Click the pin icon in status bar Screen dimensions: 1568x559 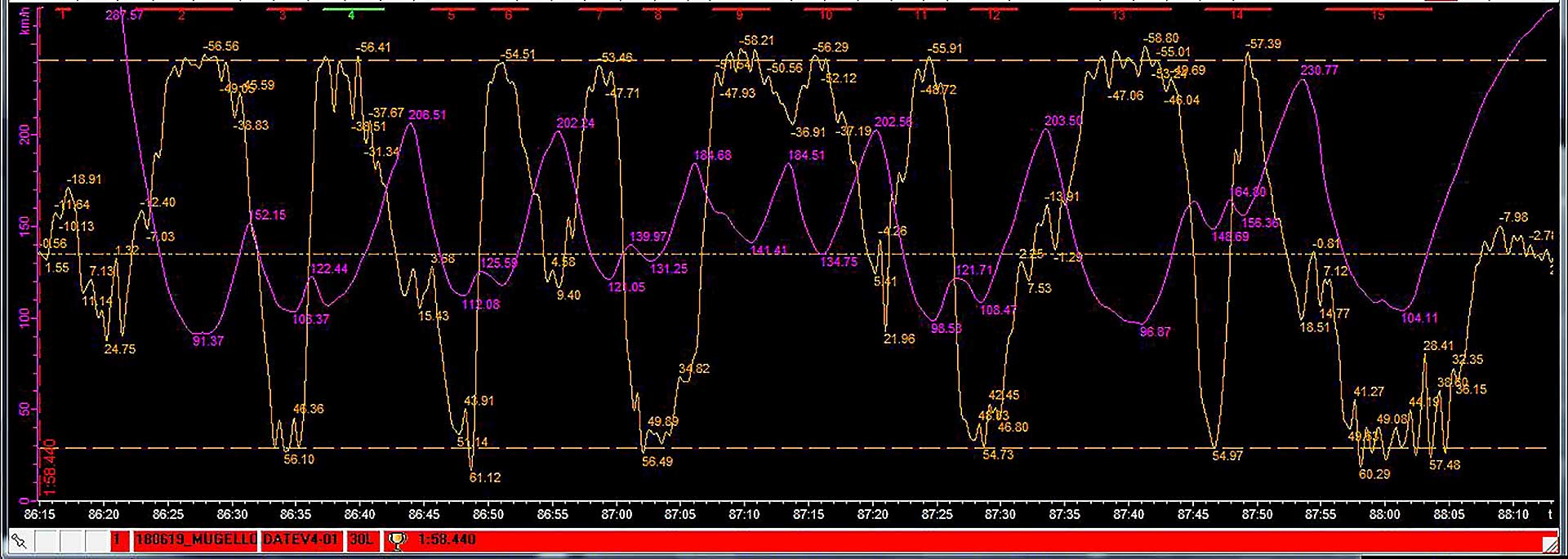tap(19, 540)
